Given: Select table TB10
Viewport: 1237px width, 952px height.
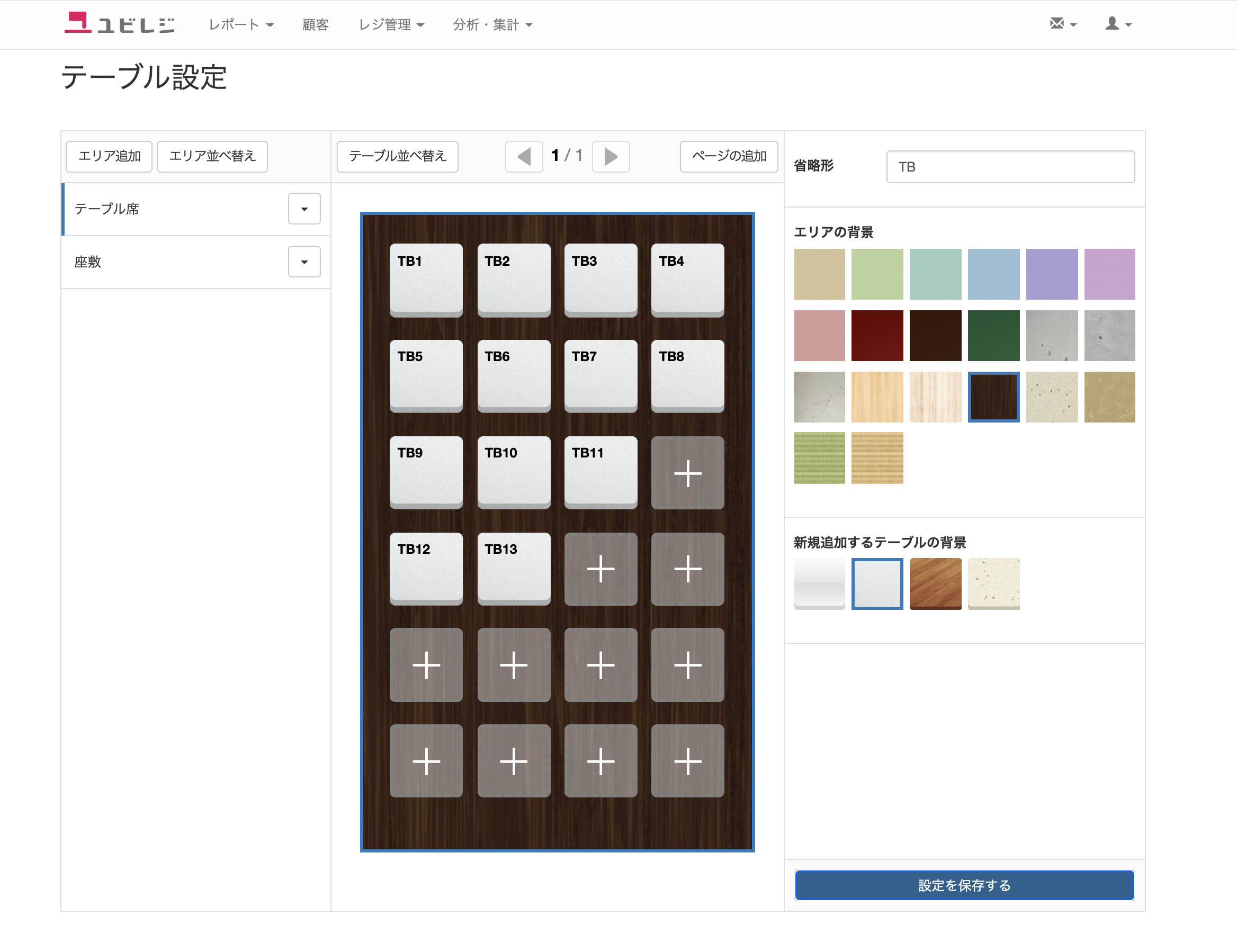Looking at the screenshot, I should [x=514, y=472].
